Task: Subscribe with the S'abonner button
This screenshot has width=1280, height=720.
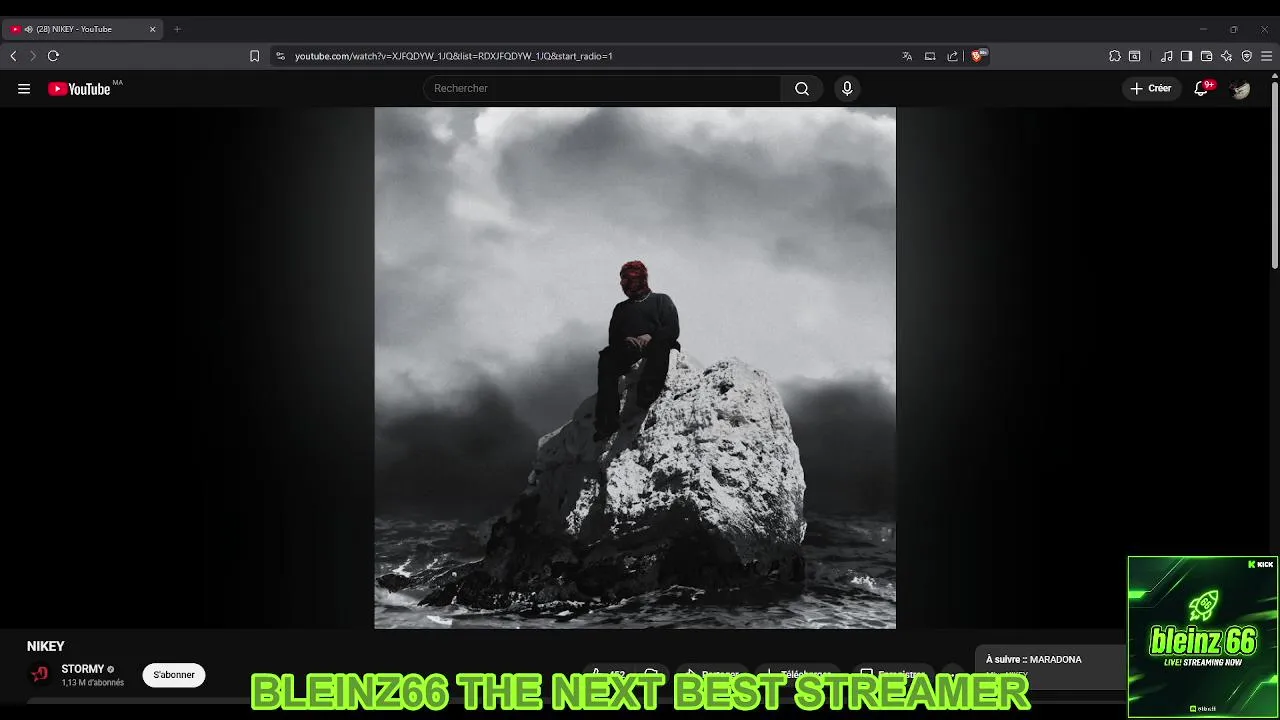Action: 174,675
